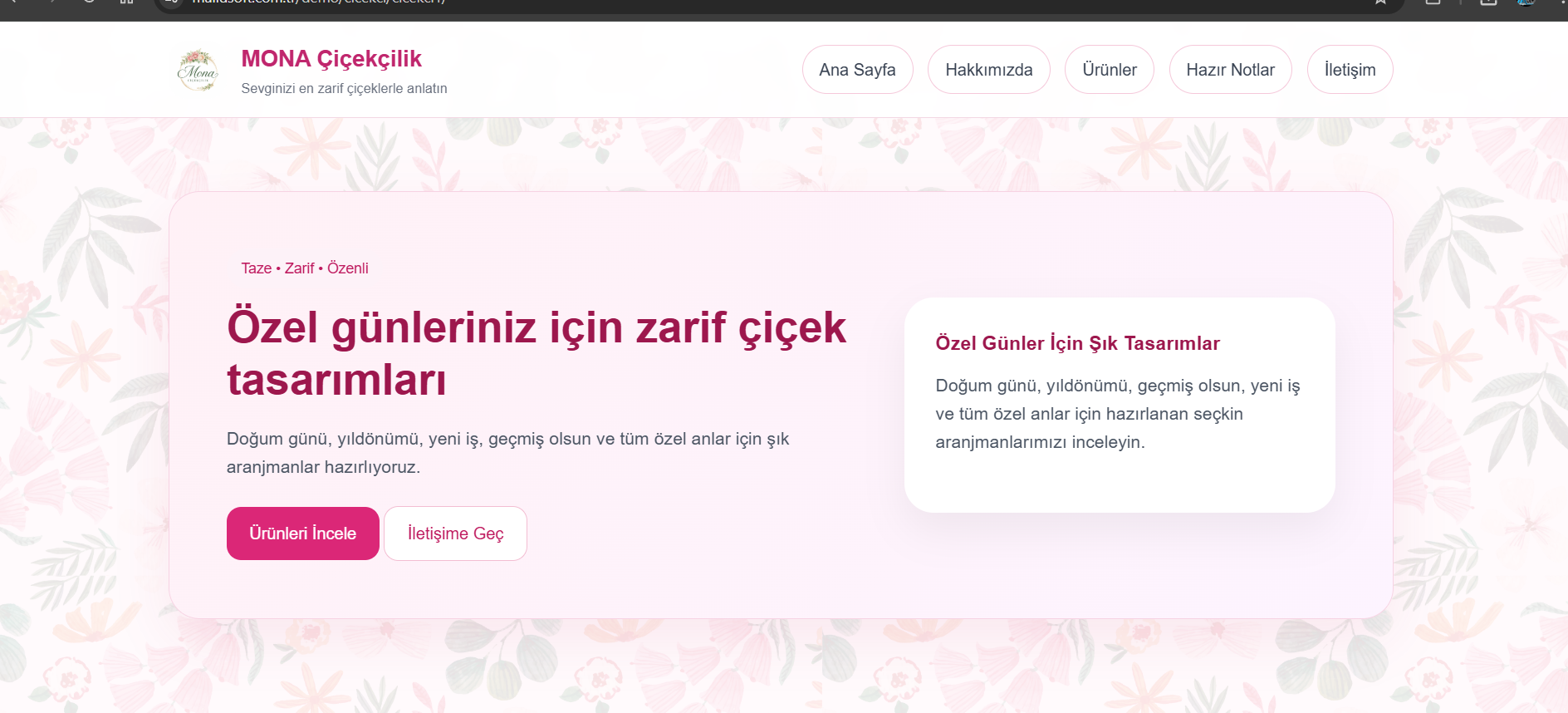Go to the Ana Sayfa page
Viewport: 1568px width, 713px height.
(x=857, y=70)
